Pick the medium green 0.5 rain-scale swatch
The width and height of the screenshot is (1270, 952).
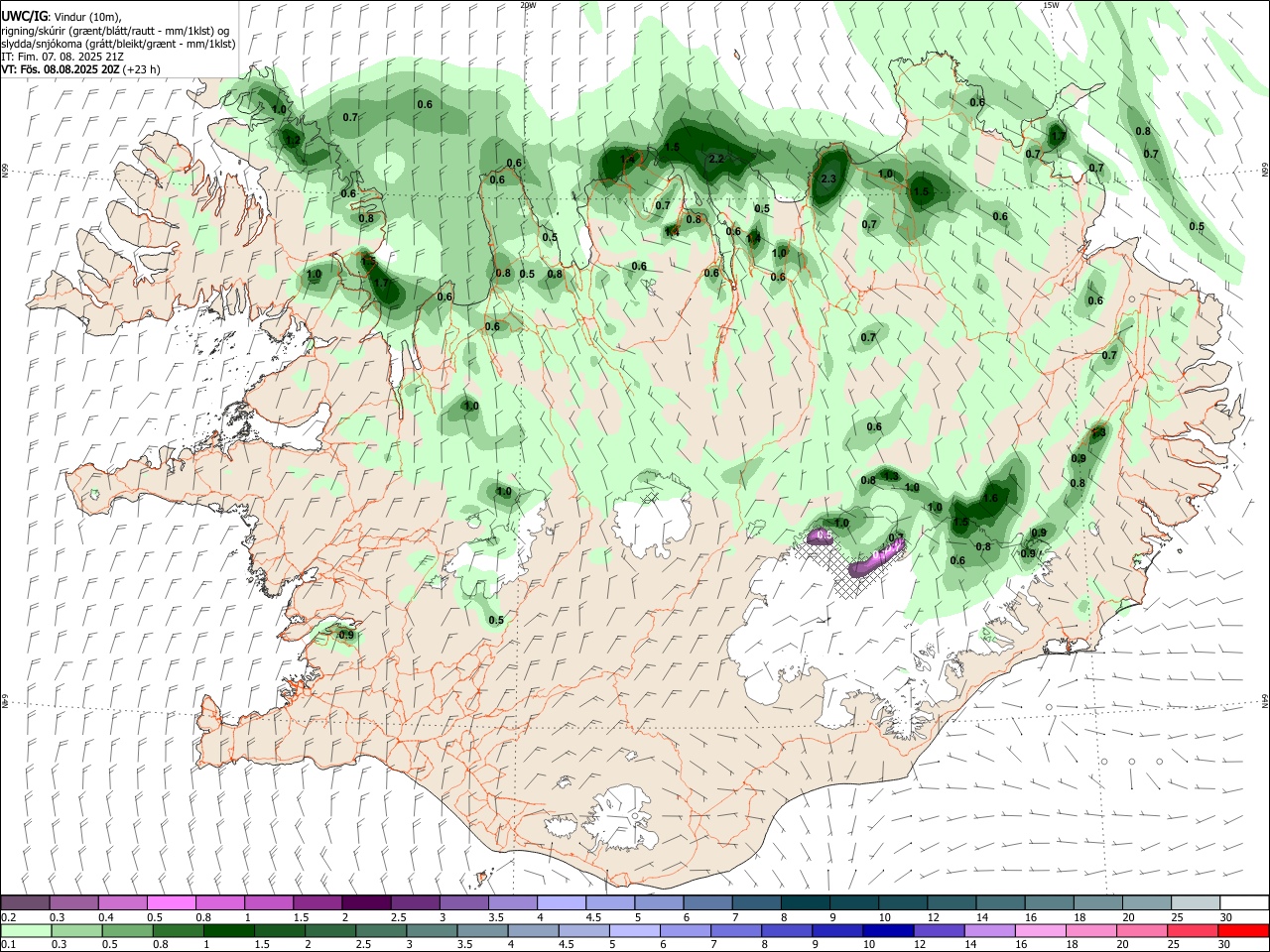click(x=128, y=930)
